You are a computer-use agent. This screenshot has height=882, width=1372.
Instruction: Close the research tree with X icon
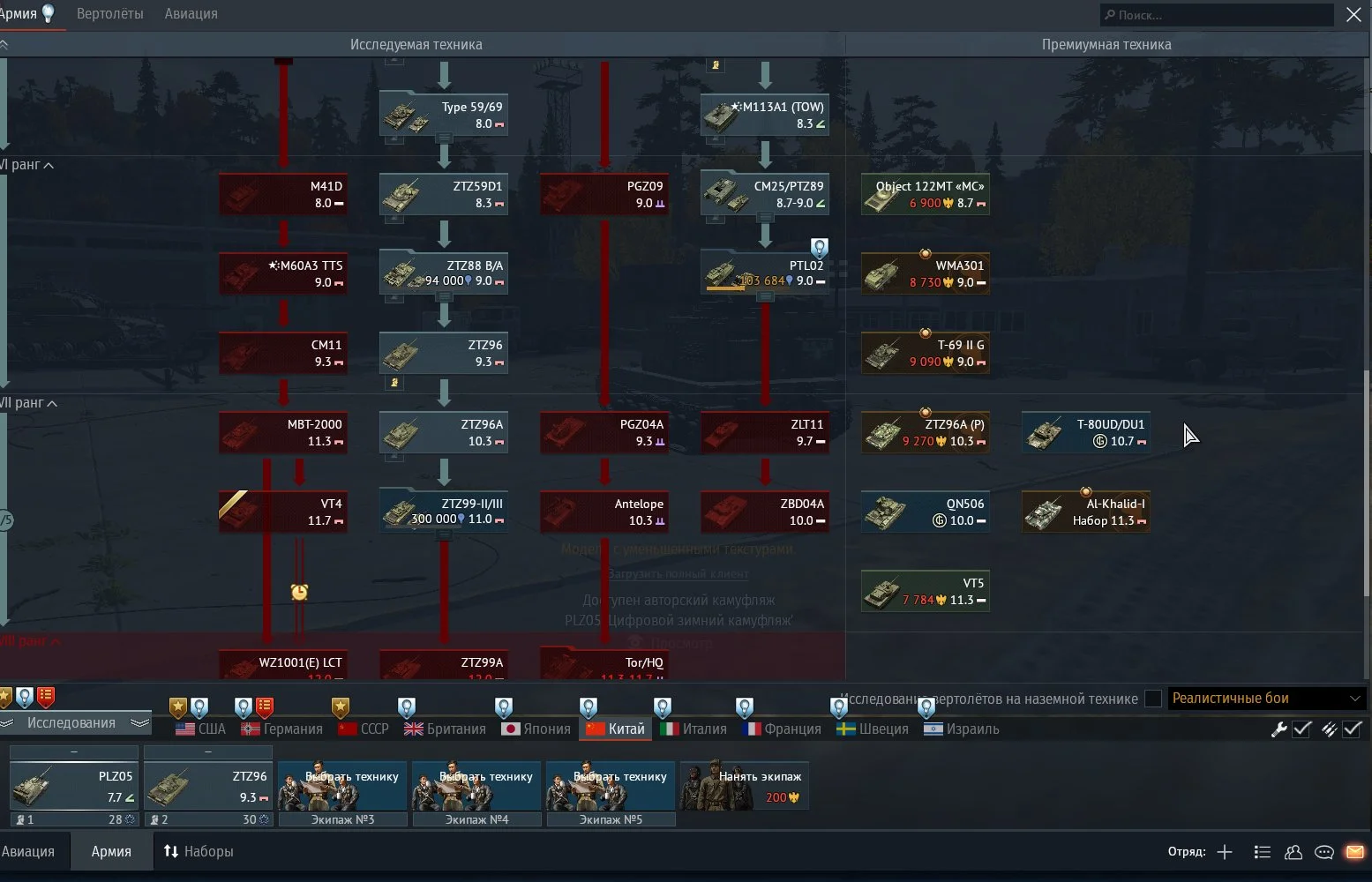tap(1353, 15)
